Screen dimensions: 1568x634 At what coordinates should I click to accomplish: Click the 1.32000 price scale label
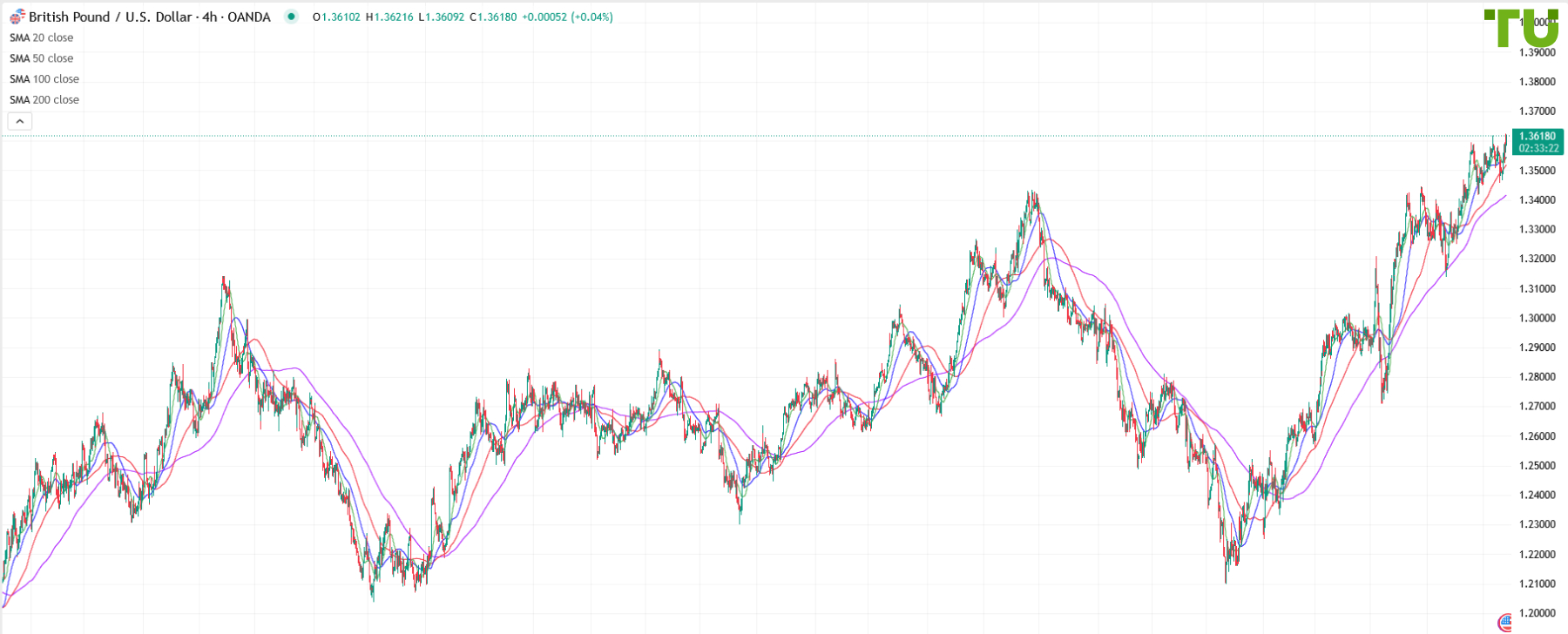pyautogui.click(x=1538, y=259)
